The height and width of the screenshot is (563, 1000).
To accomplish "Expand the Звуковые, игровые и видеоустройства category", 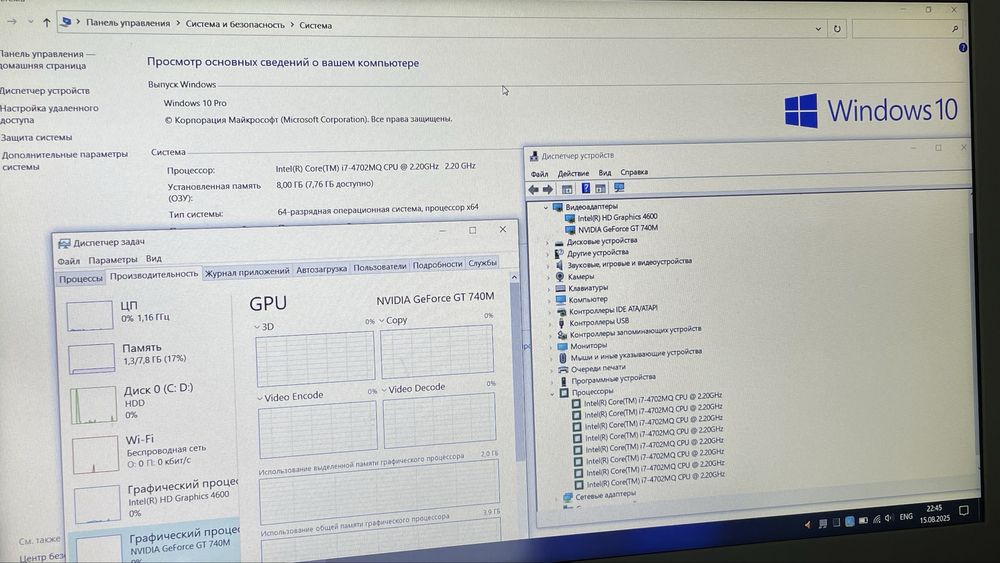I will pyautogui.click(x=548, y=266).
